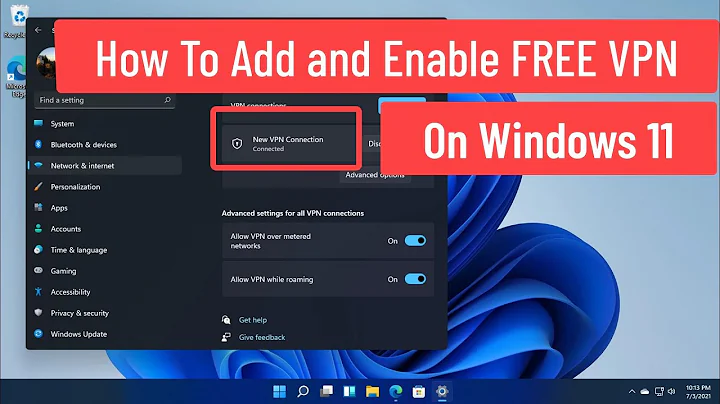Viewport: 720px width, 404px height.
Task: Click the Get help headset icon
Action: tap(226, 320)
